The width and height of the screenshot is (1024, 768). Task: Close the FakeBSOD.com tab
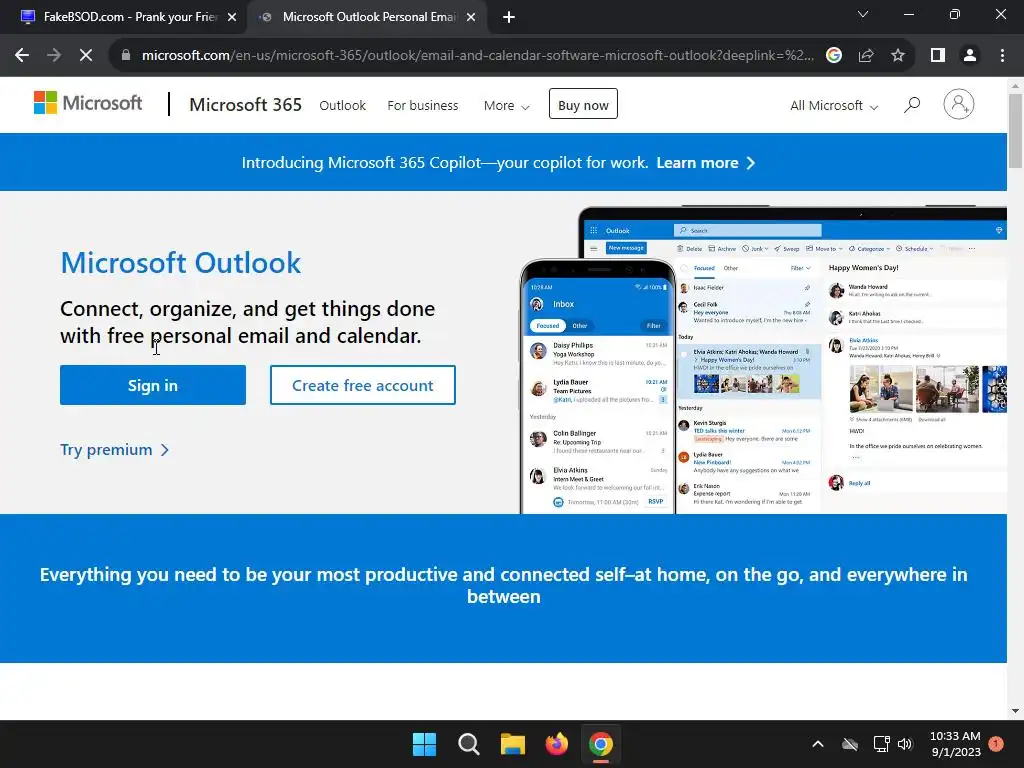[x=232, y=18]
